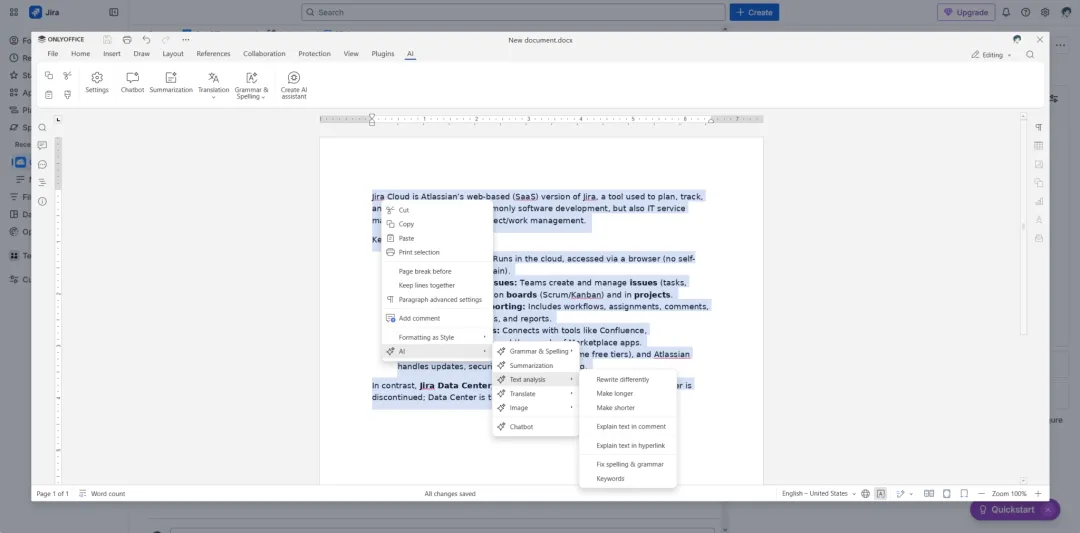Select Add comment in context menu
The image size is (1080, 533).
pos(437,318)
